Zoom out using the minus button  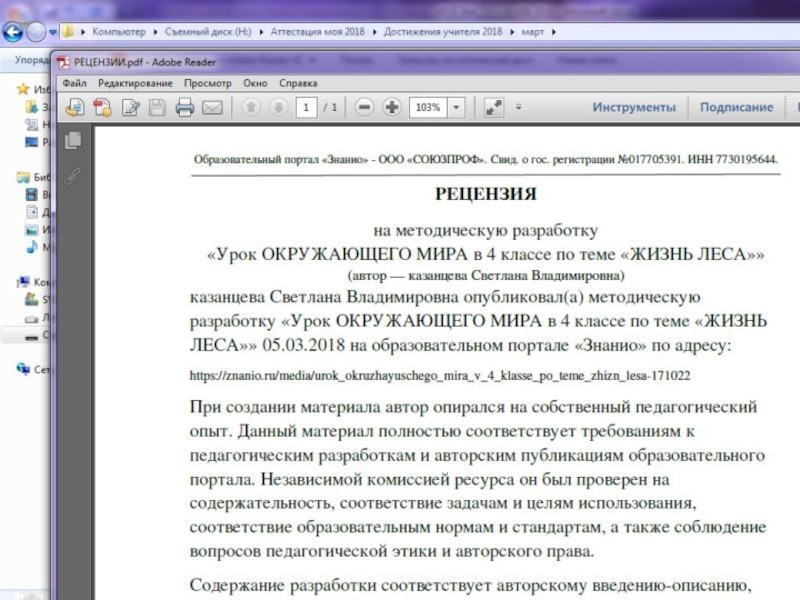(365, 107)
